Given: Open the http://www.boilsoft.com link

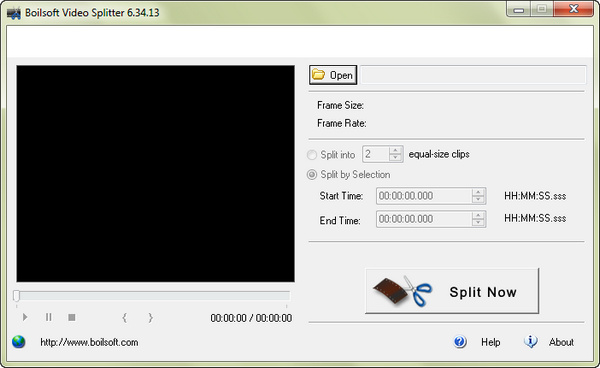Looking at the screenshot, I should [x=89, y=342].
